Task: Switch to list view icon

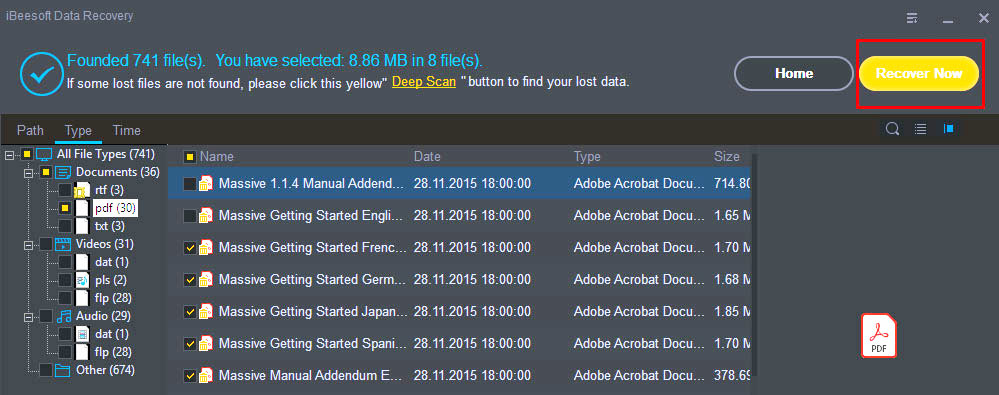Action: click(x=921, y=129)
